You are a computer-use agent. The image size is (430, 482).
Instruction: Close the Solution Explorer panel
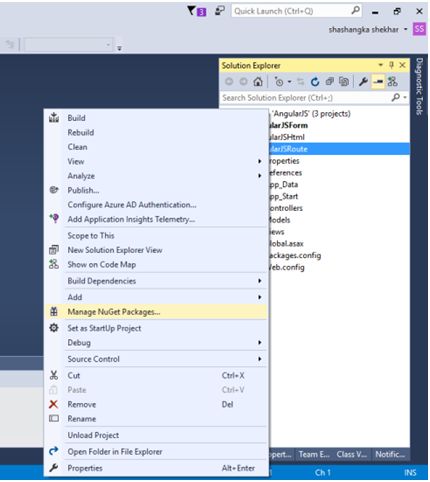point(402,65)
